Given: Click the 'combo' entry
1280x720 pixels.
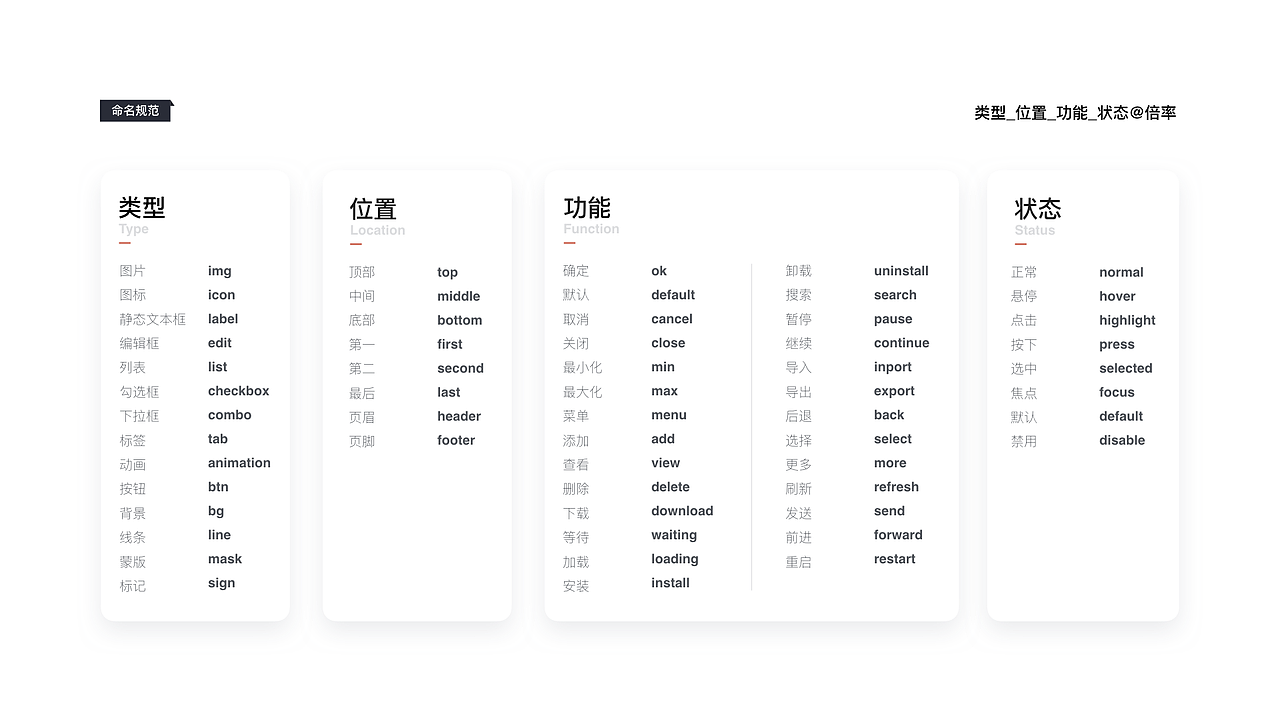Looking at the screenshot, I should click(x=230, y=415).
